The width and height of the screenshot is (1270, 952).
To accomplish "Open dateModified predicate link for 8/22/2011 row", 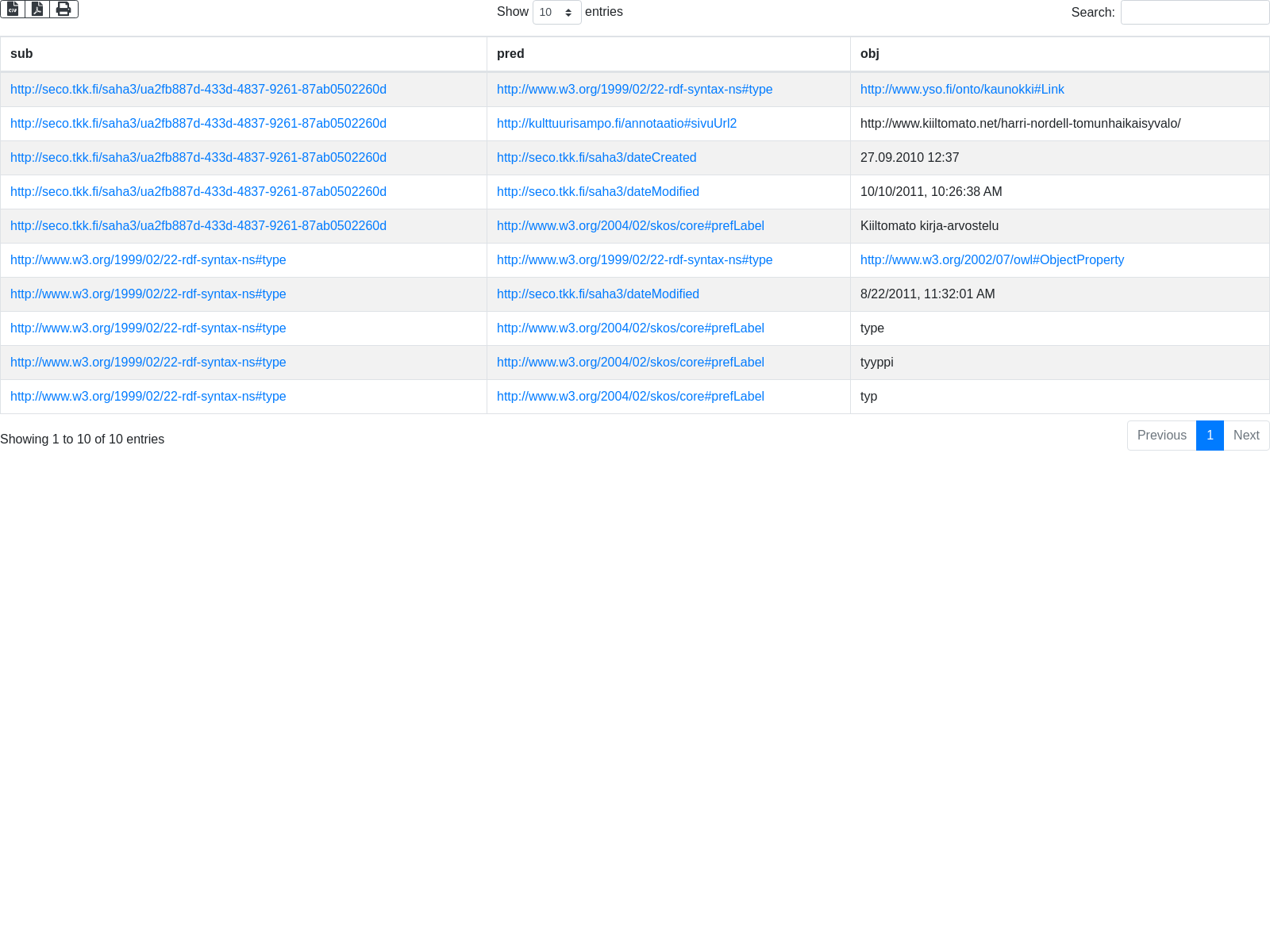I will click(598, 294).
